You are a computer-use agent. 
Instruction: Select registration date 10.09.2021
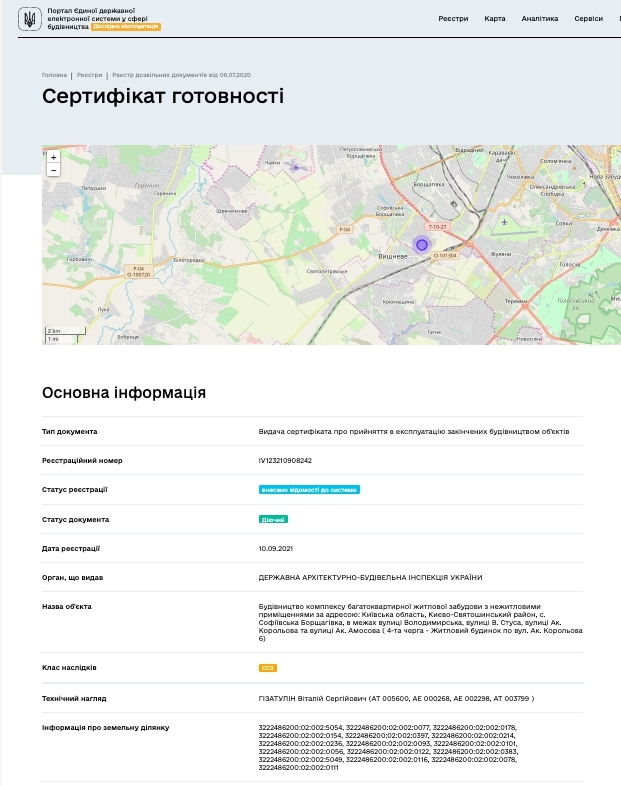(276, 549)
